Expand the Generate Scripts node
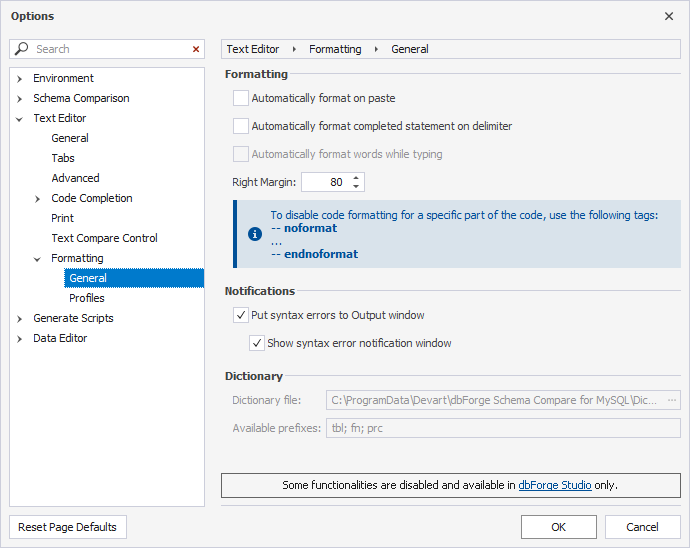690x548 pixels. pyautogui.click(x=19, y=319)
